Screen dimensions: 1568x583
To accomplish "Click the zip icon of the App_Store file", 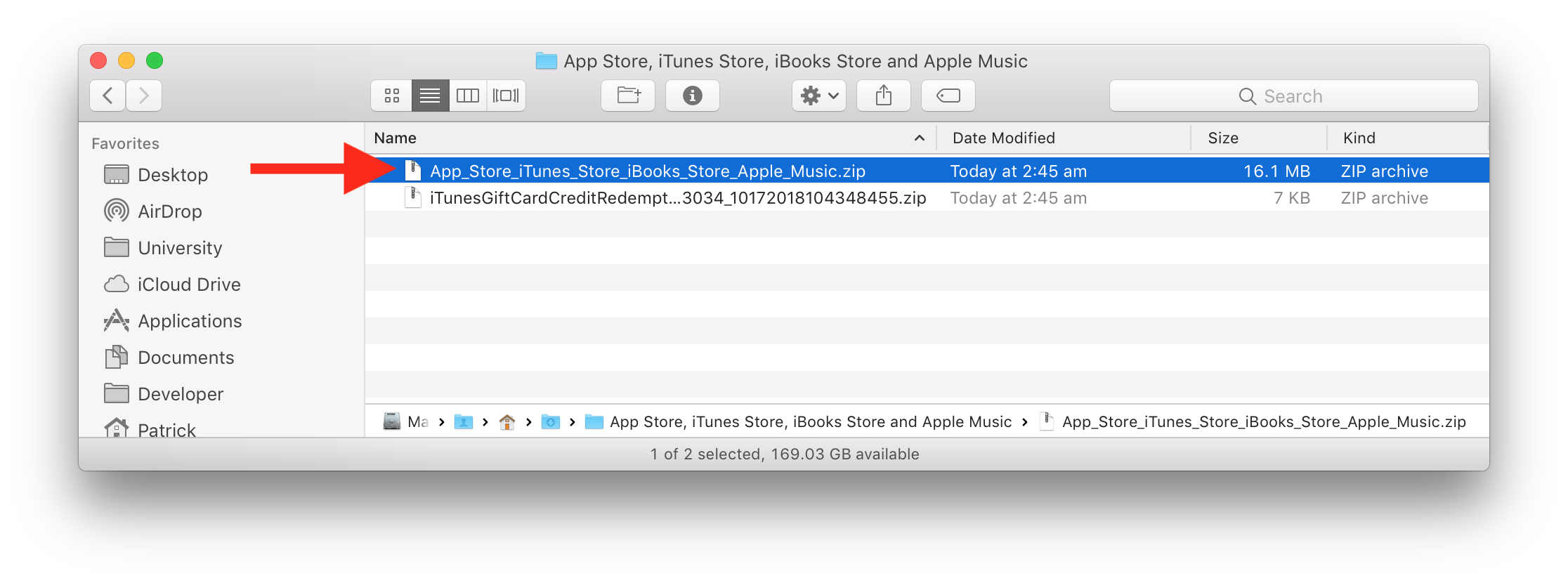I will [x=413, y=171].
